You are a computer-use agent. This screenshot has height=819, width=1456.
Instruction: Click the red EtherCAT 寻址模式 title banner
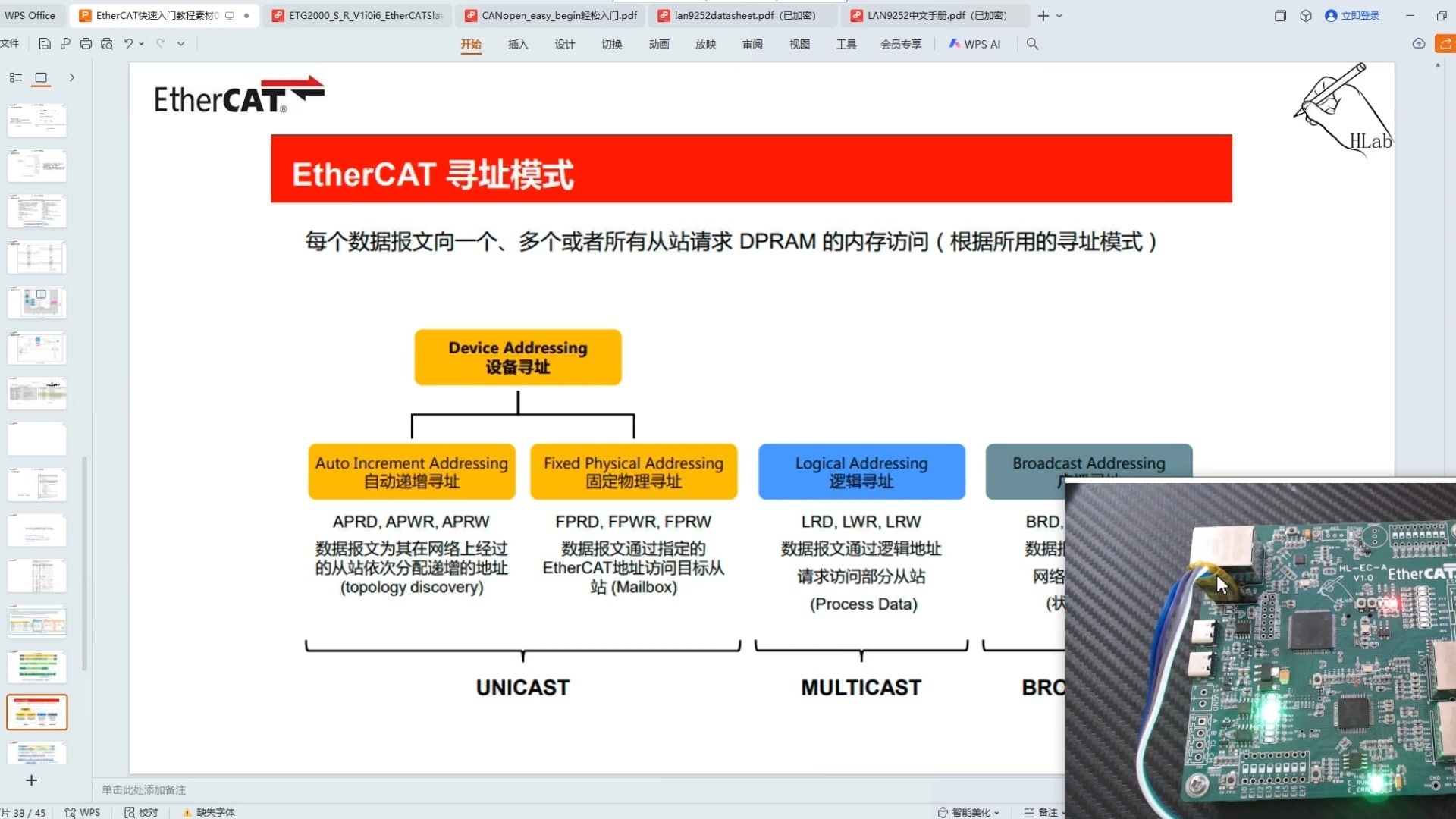click(x=752, y=168)
